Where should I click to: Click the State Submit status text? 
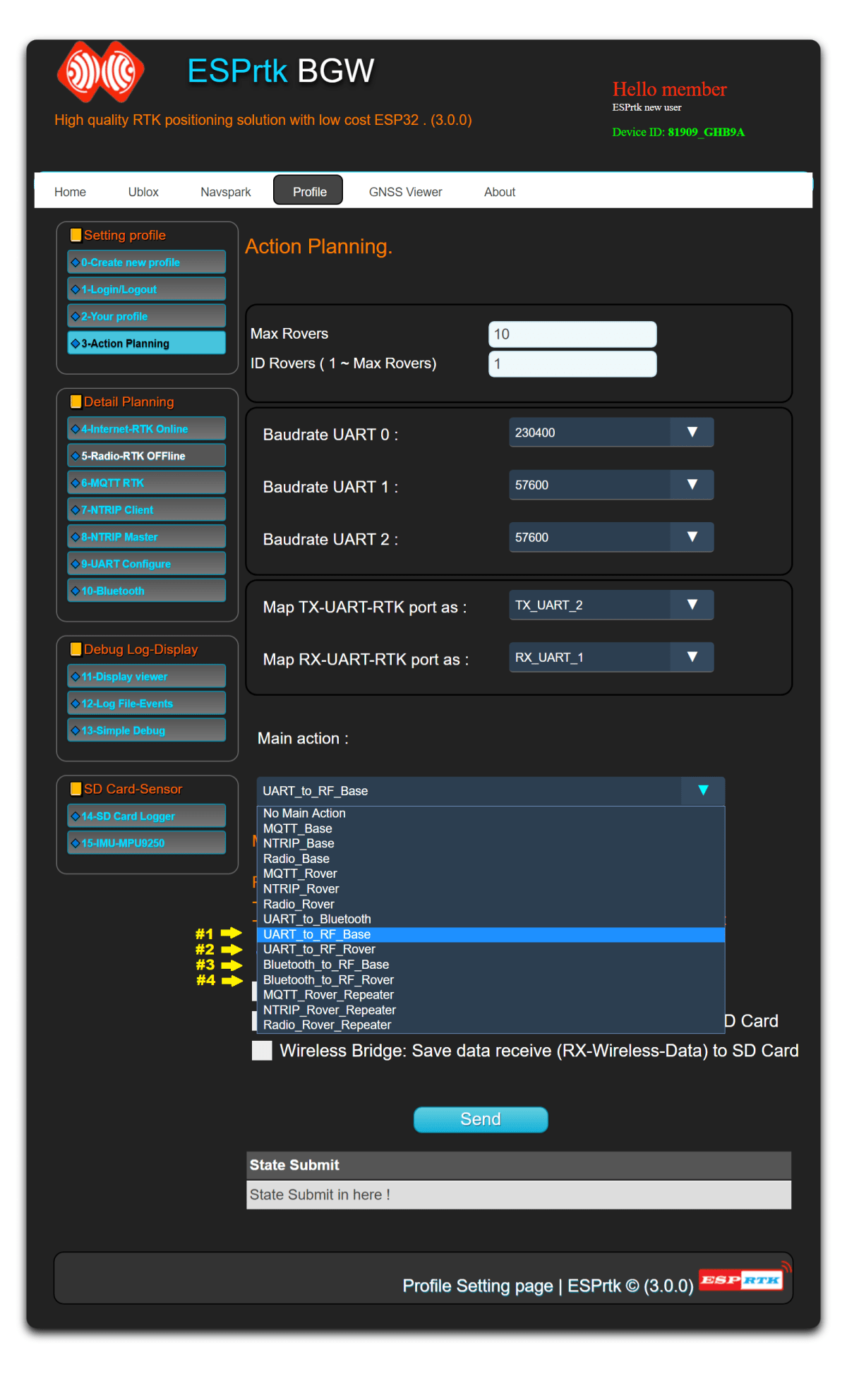coord(320,1195)
